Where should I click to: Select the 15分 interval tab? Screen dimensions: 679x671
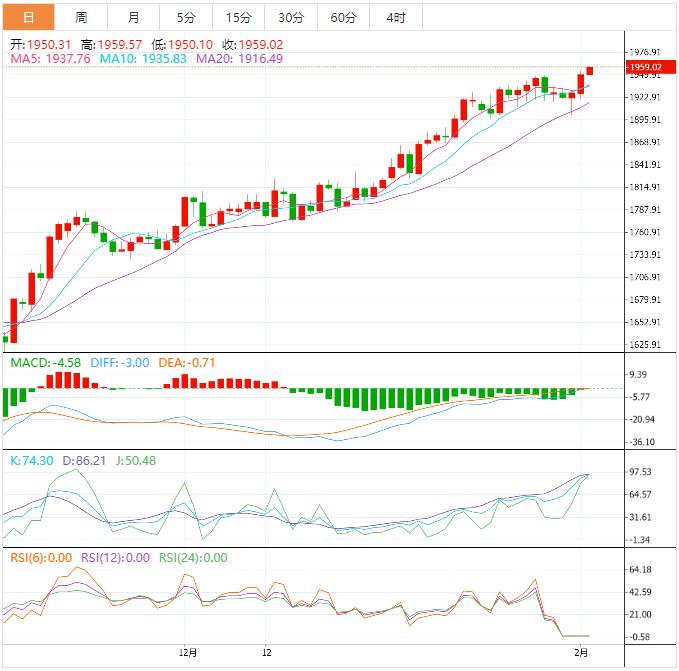coord(239,17)
